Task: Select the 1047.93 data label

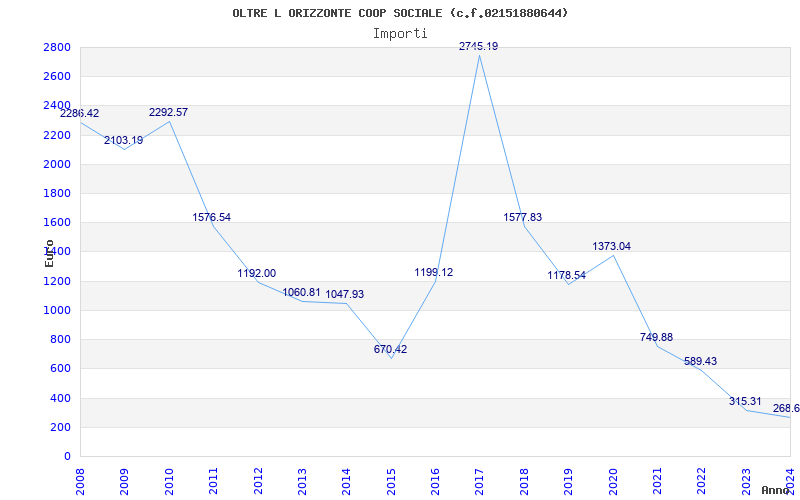Action: [x=345, y=294]
